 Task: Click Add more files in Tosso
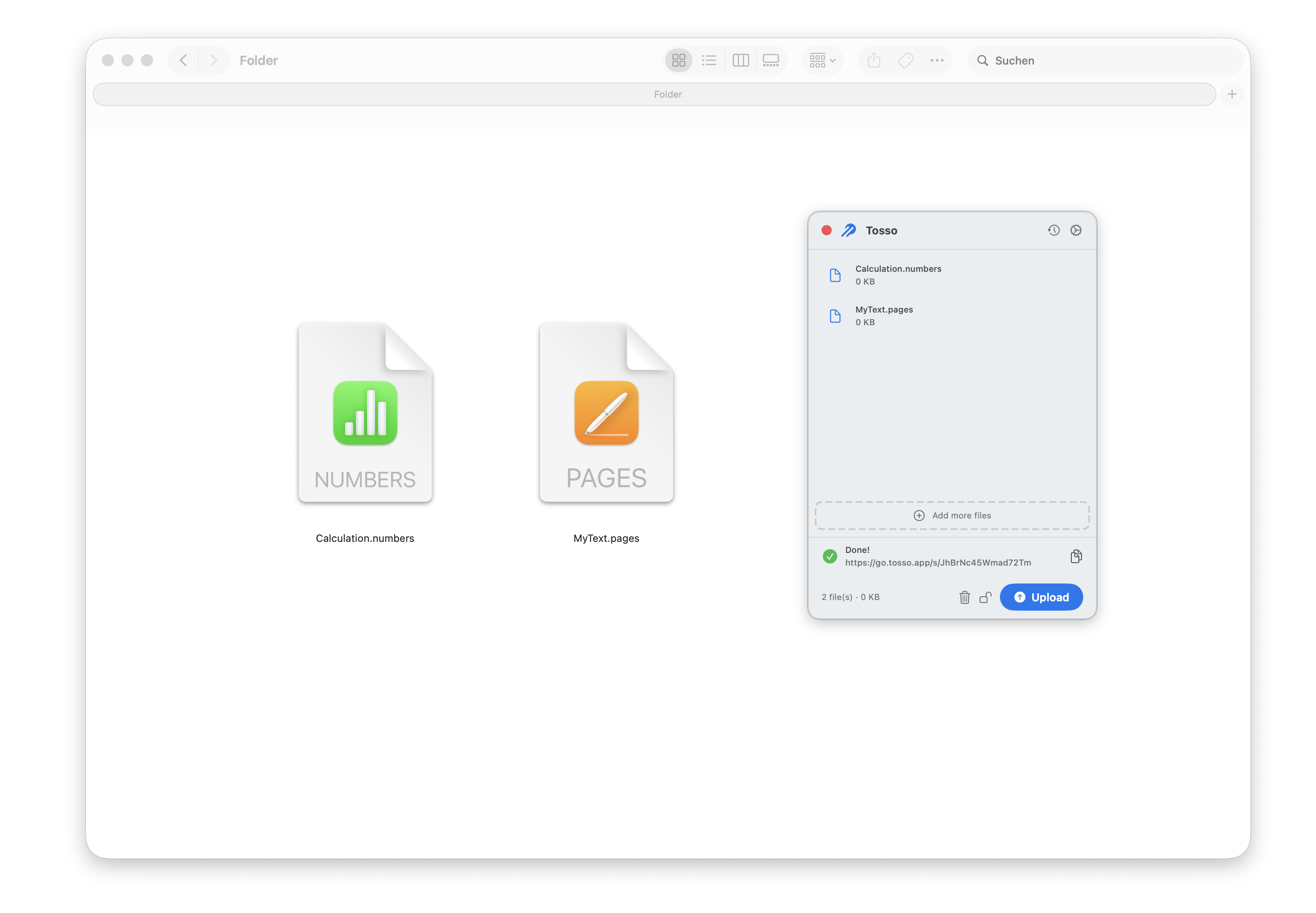(x=952, y=515)
